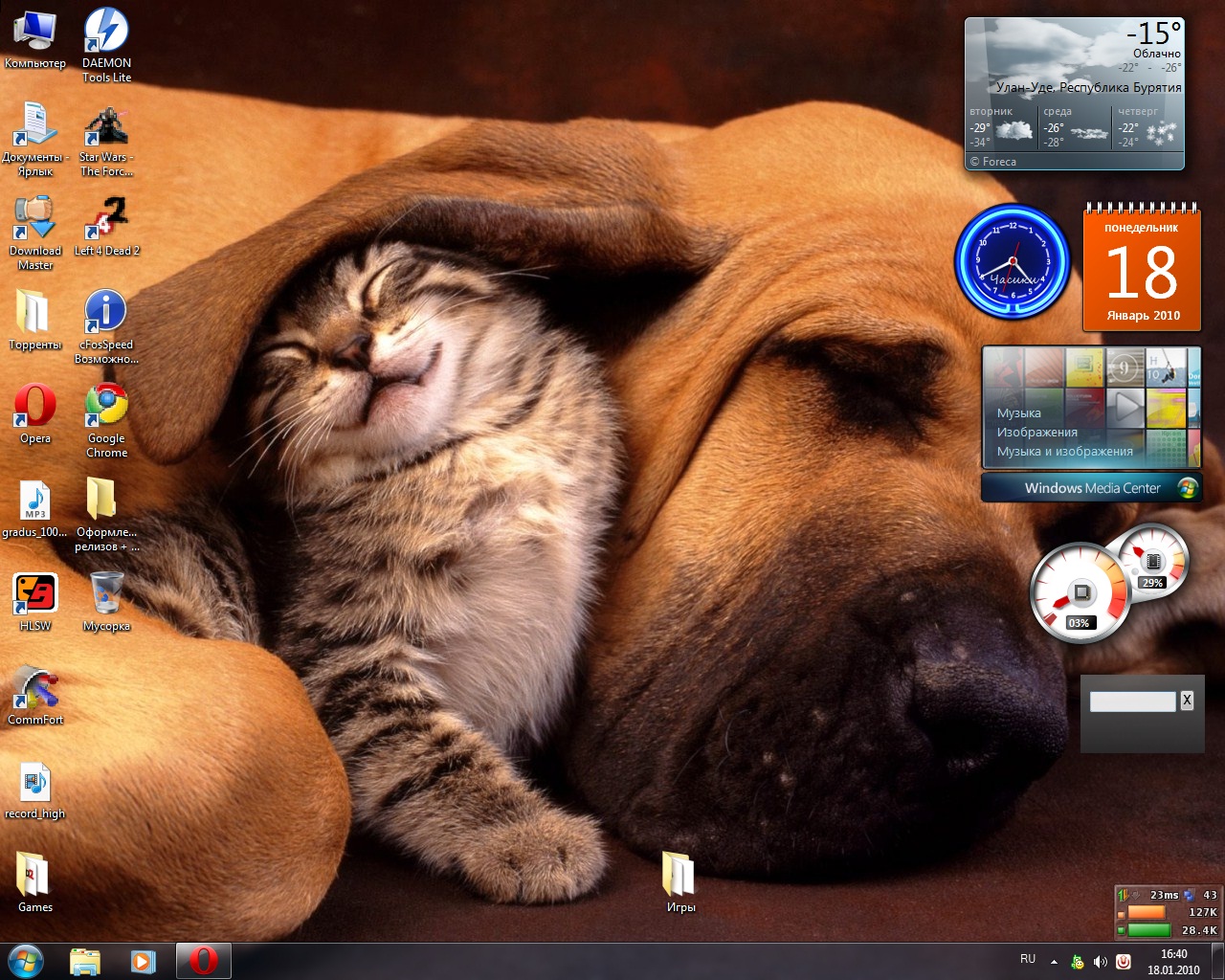Select Музыка in Media Center gadget
This screenshot has width=1225, height=980.
coord(1018,413)
